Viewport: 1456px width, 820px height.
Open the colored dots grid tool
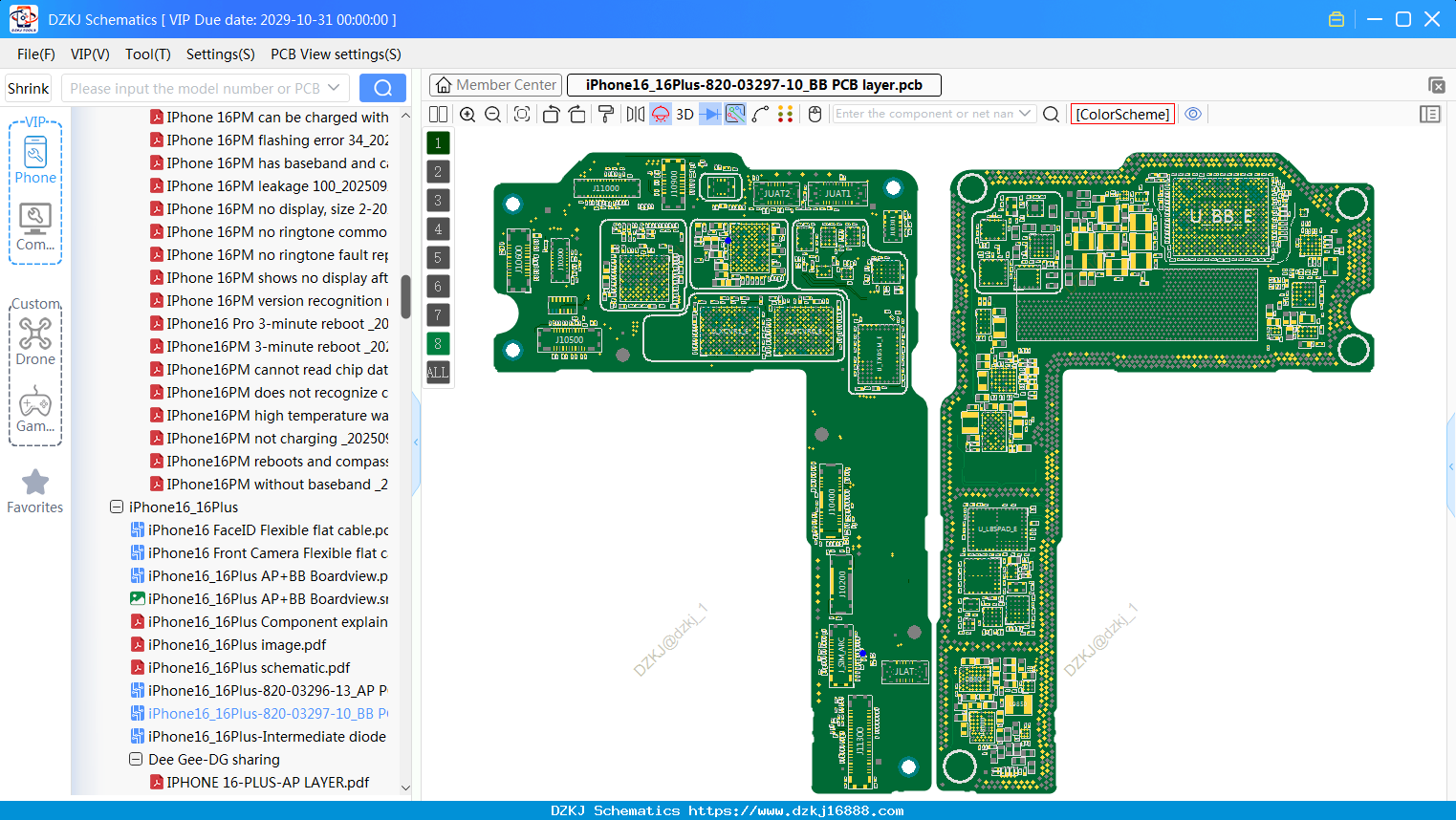(x=786, y=114)
